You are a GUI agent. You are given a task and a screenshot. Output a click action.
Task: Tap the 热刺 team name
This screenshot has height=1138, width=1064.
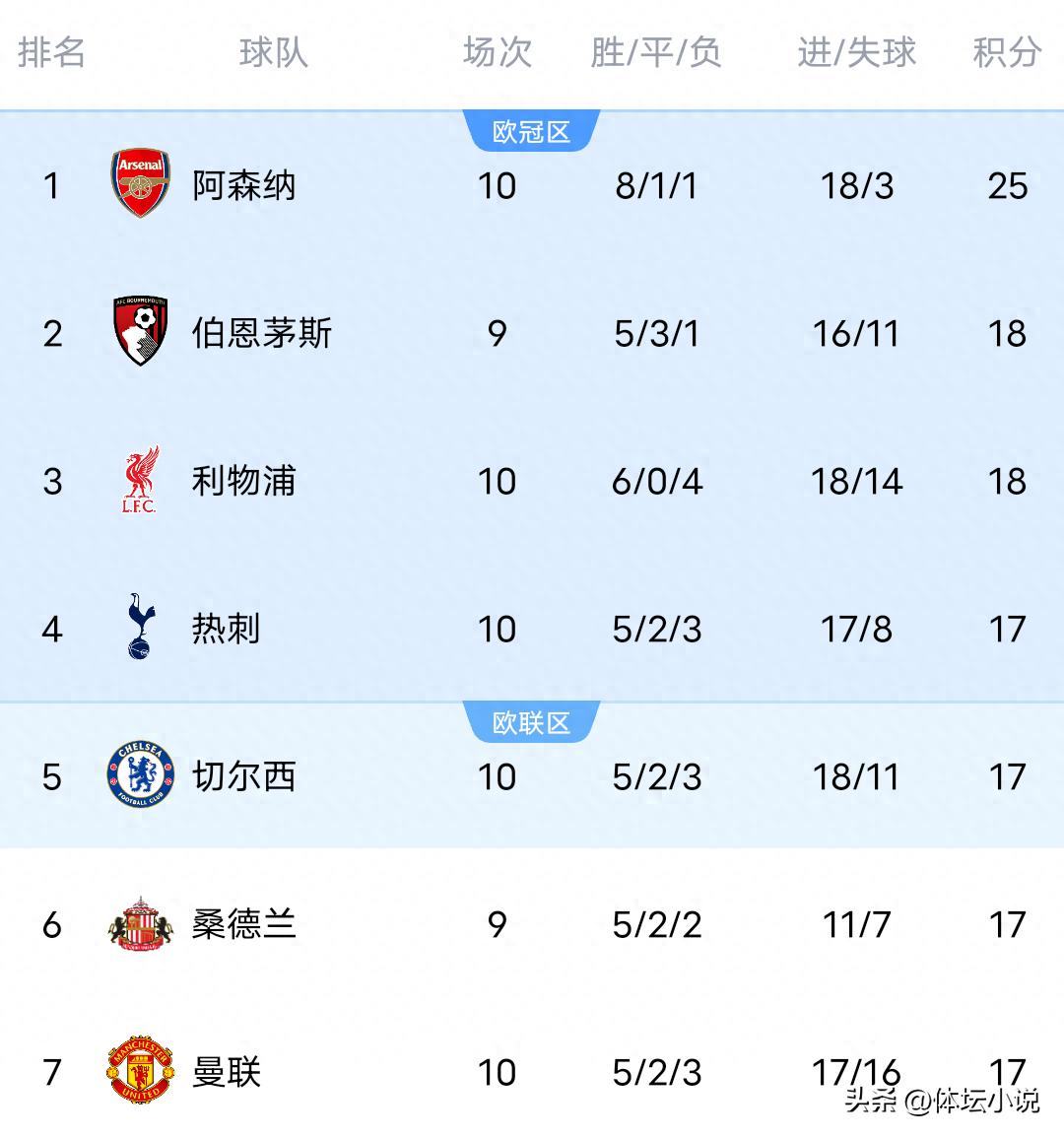[x=226, y=629]
